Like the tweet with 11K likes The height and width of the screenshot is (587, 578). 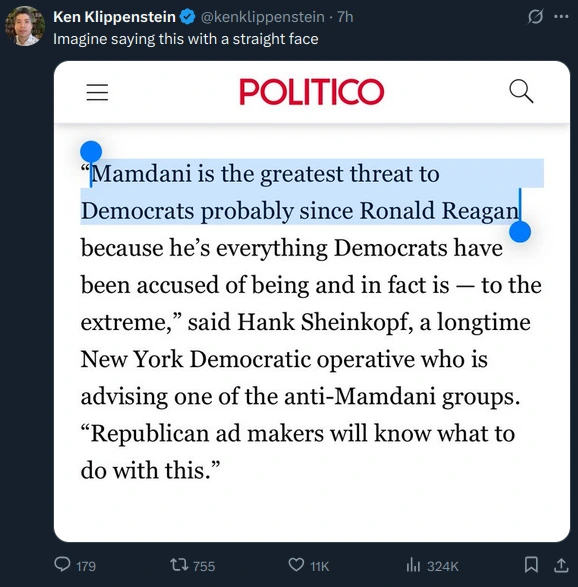308,565
